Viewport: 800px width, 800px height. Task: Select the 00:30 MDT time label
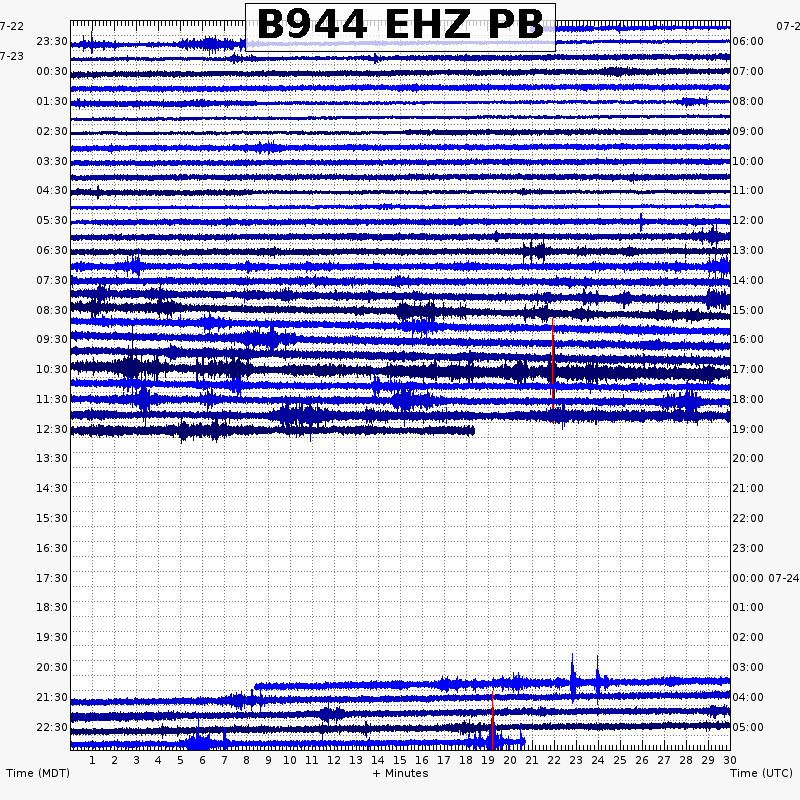point(52,71)
